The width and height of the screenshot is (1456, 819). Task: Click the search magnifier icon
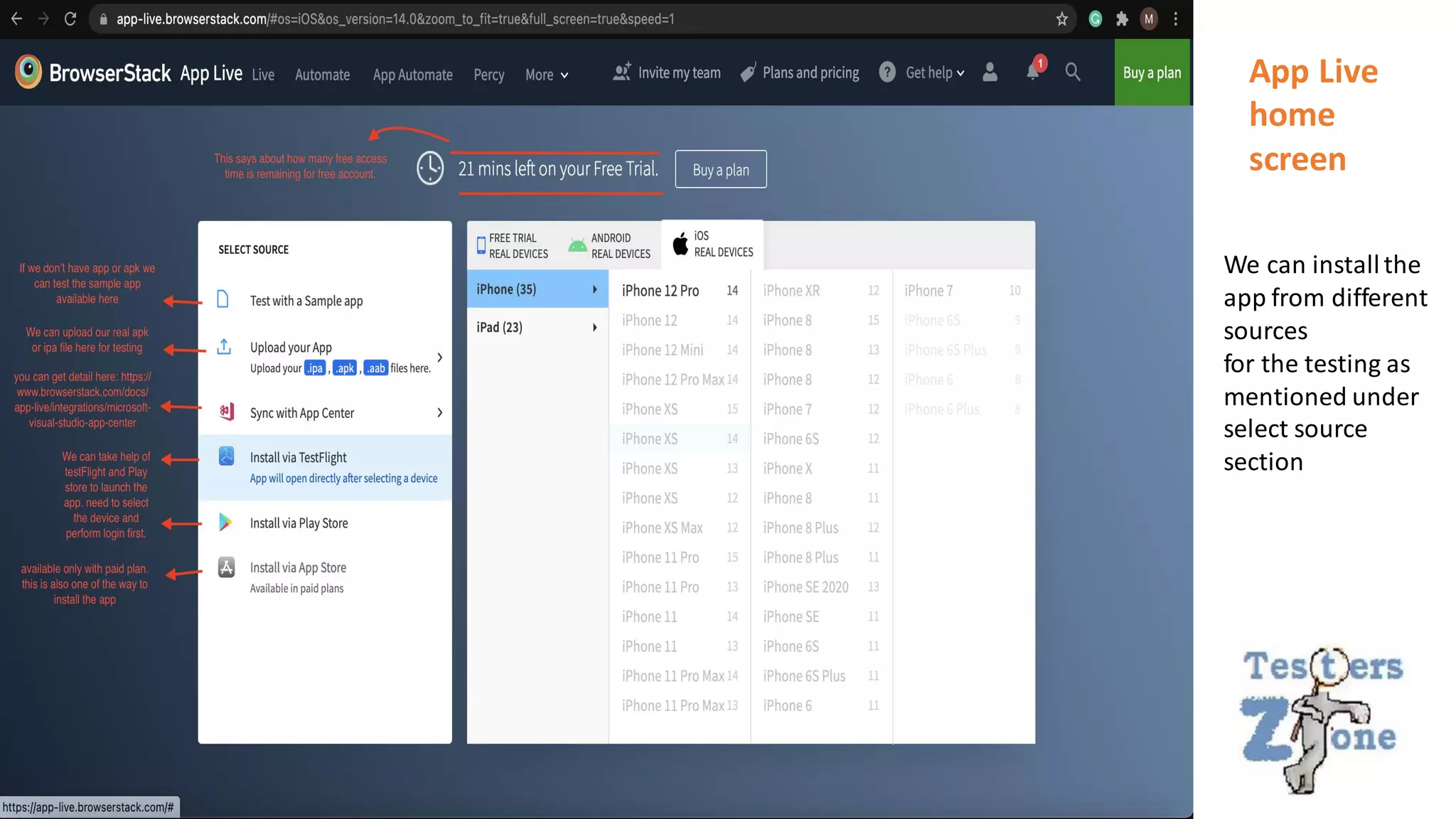tap(1072, 72)
